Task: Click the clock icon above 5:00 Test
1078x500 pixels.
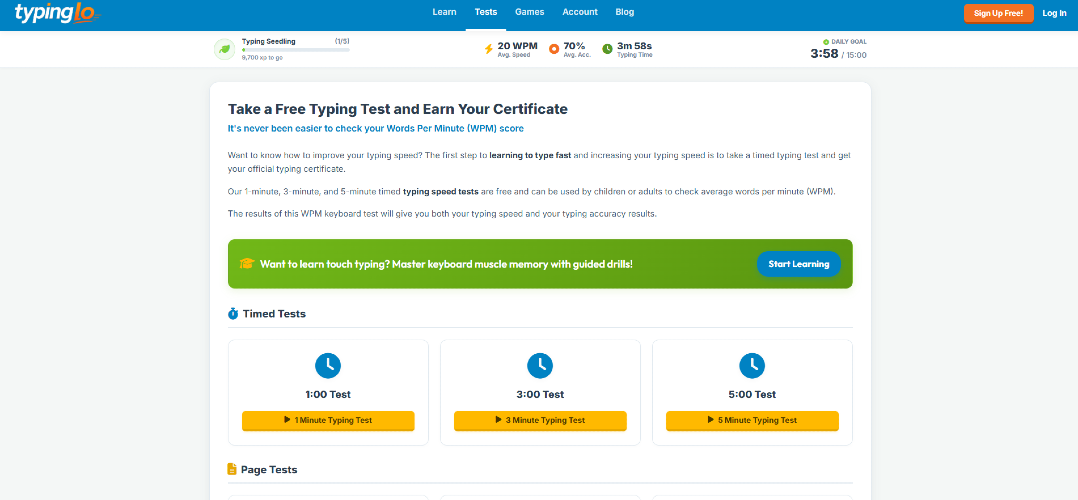Action: (752, 365)
